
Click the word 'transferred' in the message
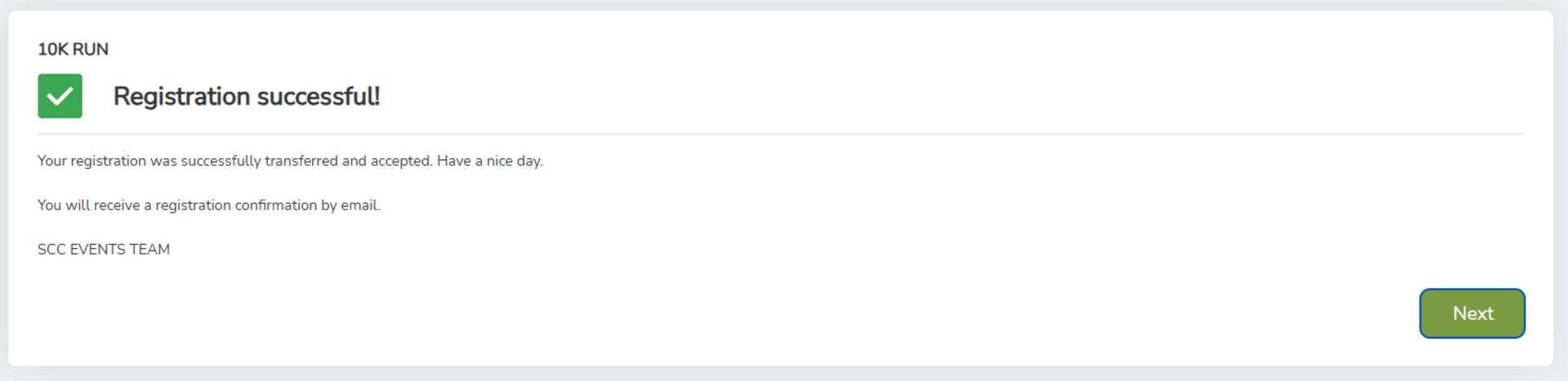(301, 161)
